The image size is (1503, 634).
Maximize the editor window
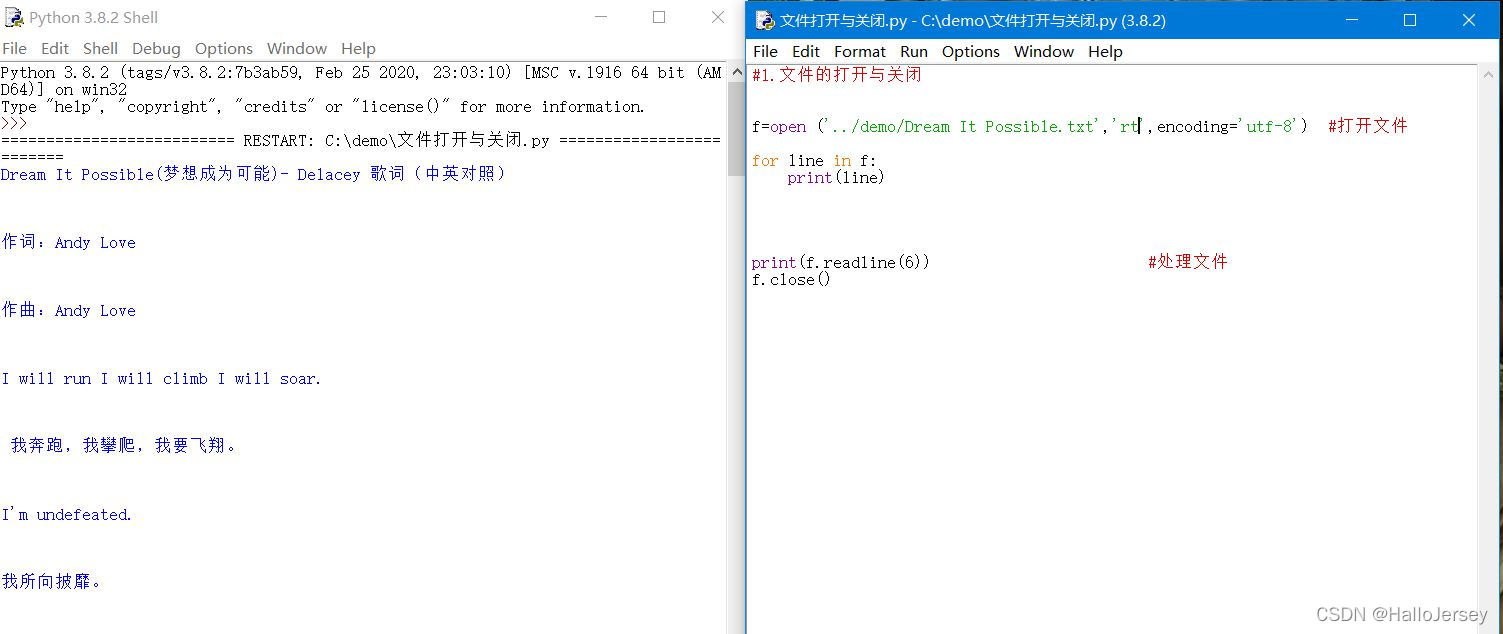click(1410, 20)
